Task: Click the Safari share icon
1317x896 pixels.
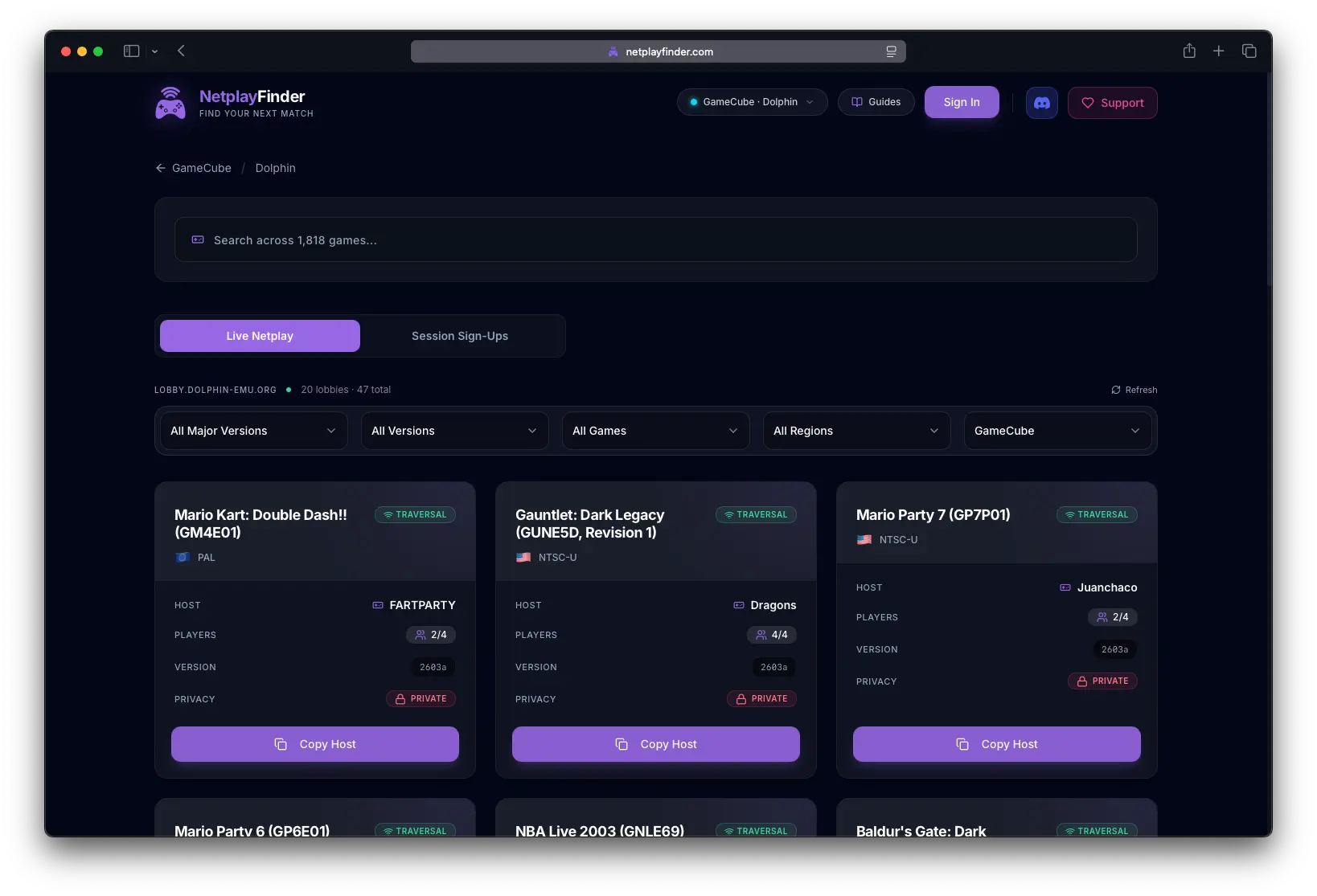Action: click(x=1189, y=51)
